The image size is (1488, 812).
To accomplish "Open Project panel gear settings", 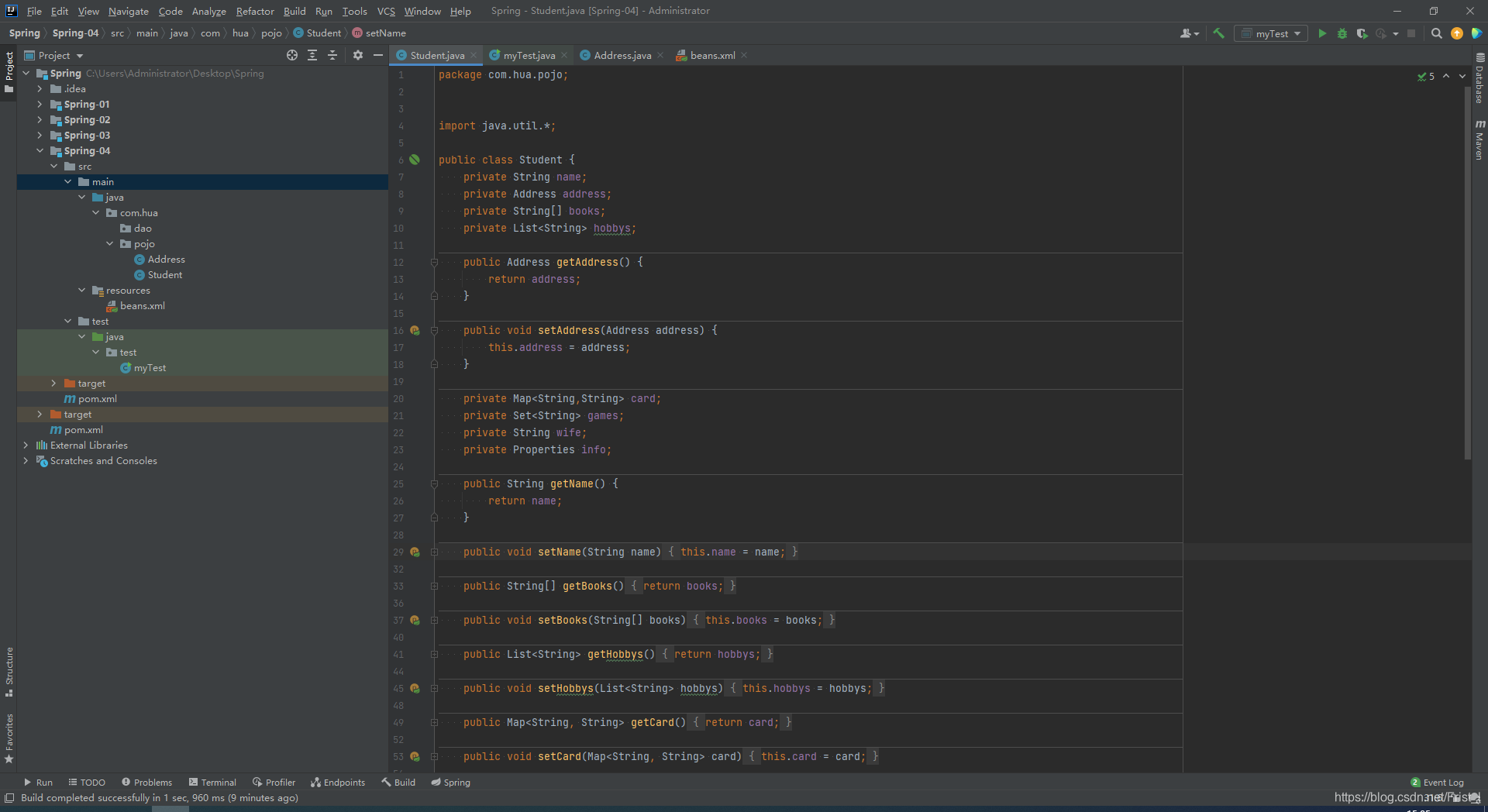I will point(357,55).
